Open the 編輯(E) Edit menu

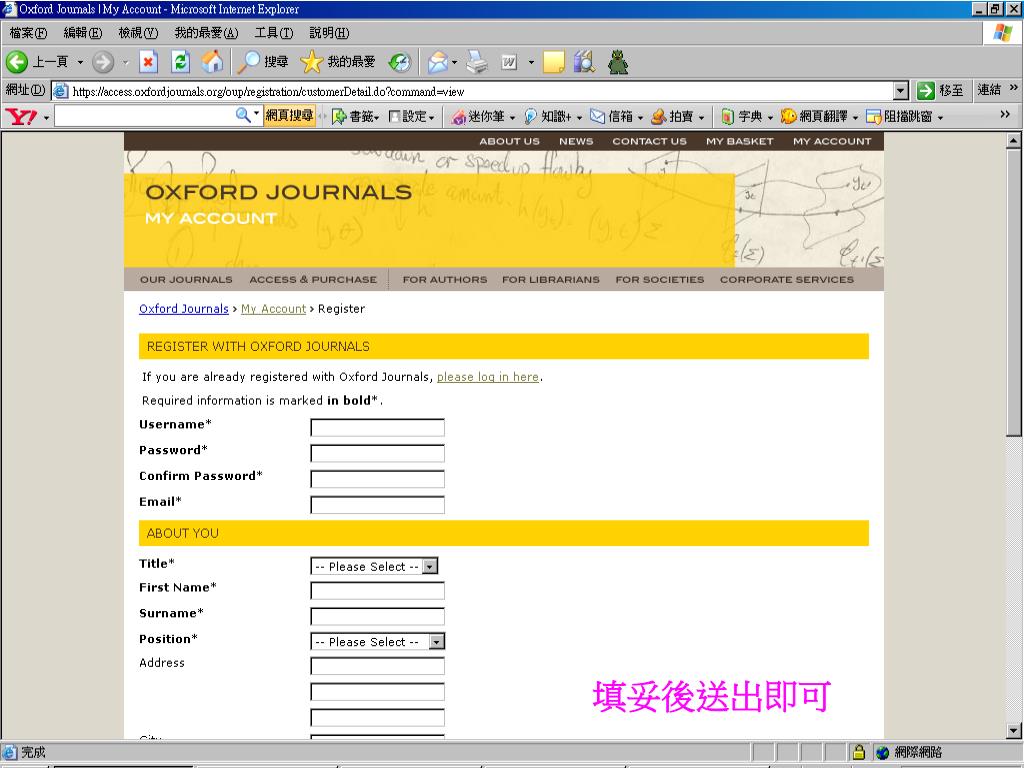[83, 33]
